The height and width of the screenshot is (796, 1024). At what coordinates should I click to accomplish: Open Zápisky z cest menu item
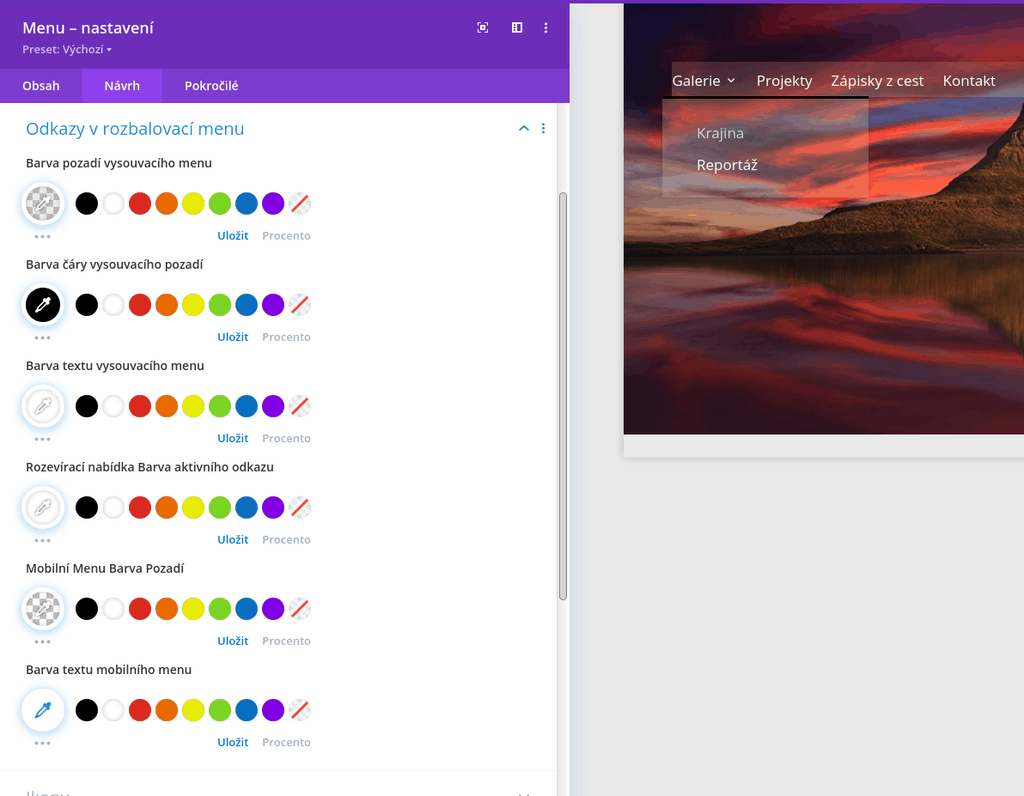click(x=877, y=81)
